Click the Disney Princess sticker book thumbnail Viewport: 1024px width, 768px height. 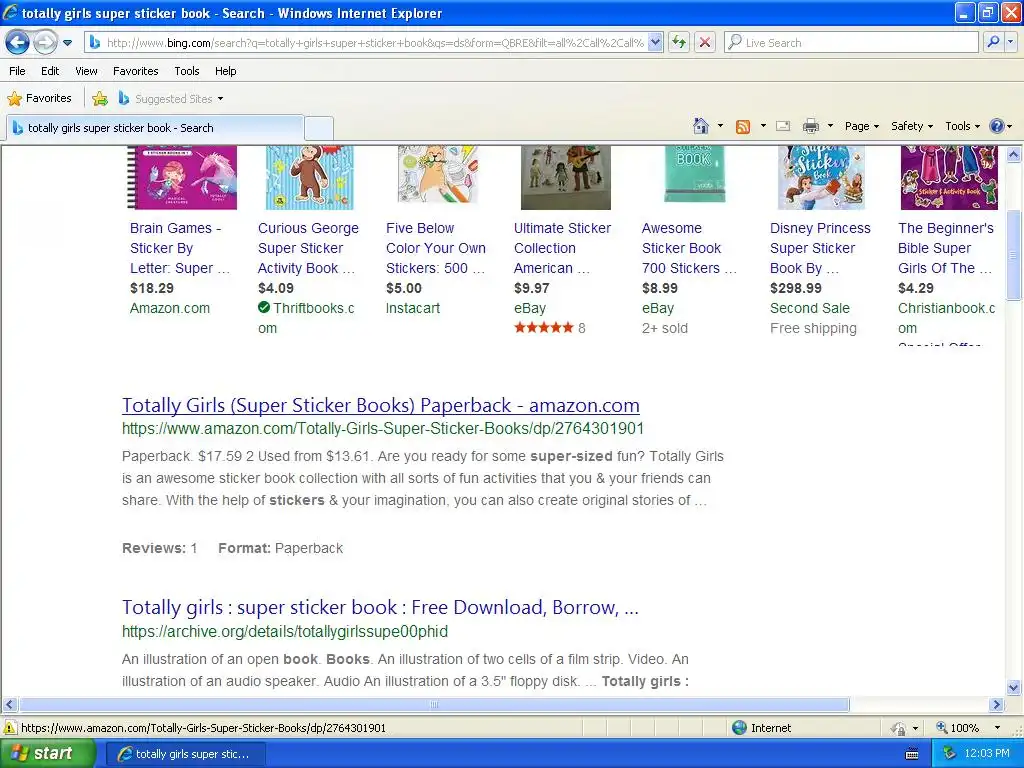pos(822,177)
